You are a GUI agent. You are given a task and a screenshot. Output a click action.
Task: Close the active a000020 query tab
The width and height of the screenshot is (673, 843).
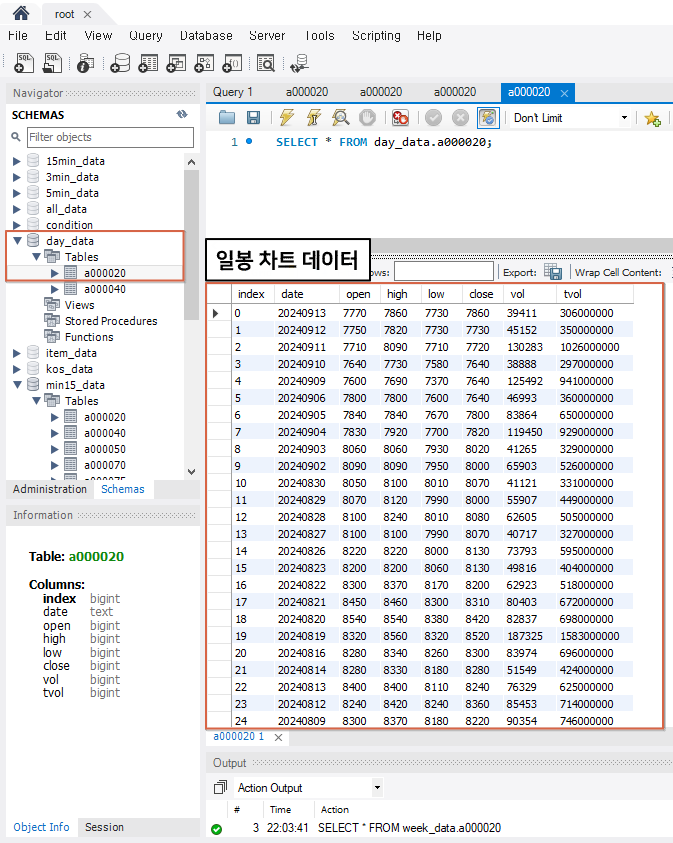click(564, 94)
